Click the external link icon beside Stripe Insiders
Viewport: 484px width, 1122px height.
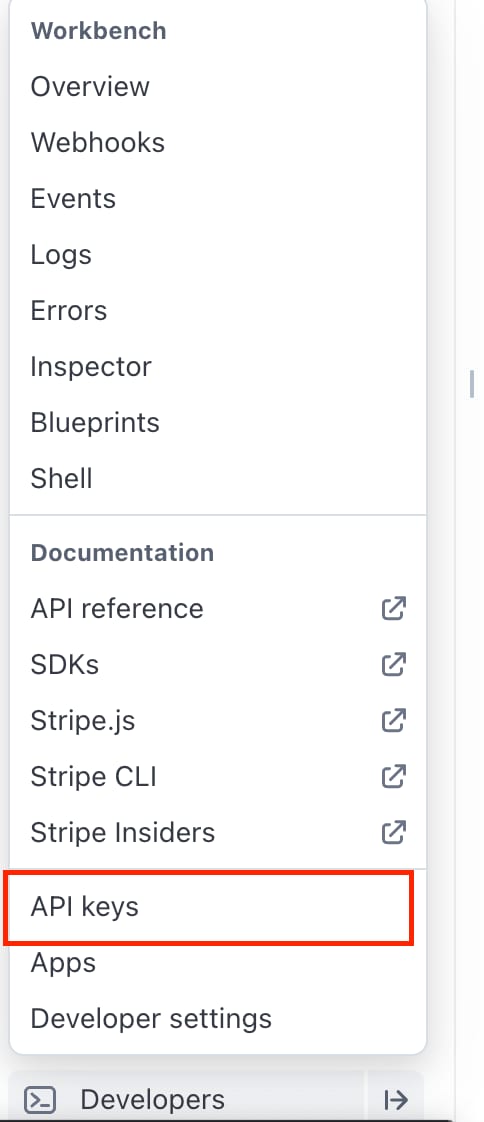[394, 832]
